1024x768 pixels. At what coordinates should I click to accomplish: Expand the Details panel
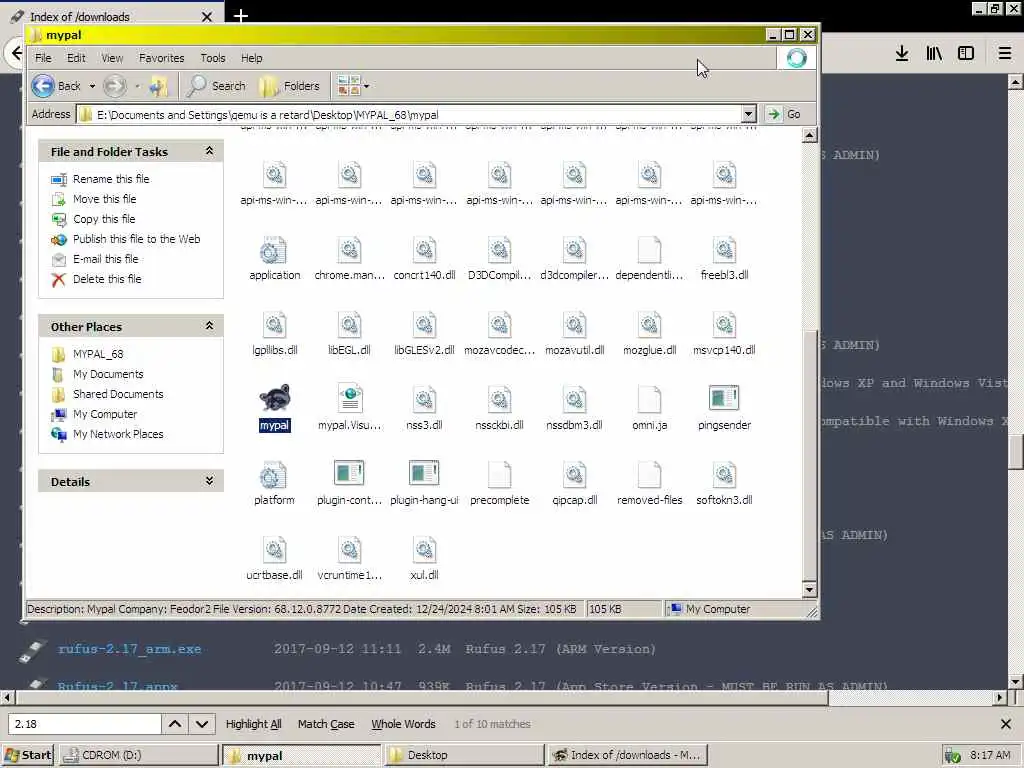point(209,481)
